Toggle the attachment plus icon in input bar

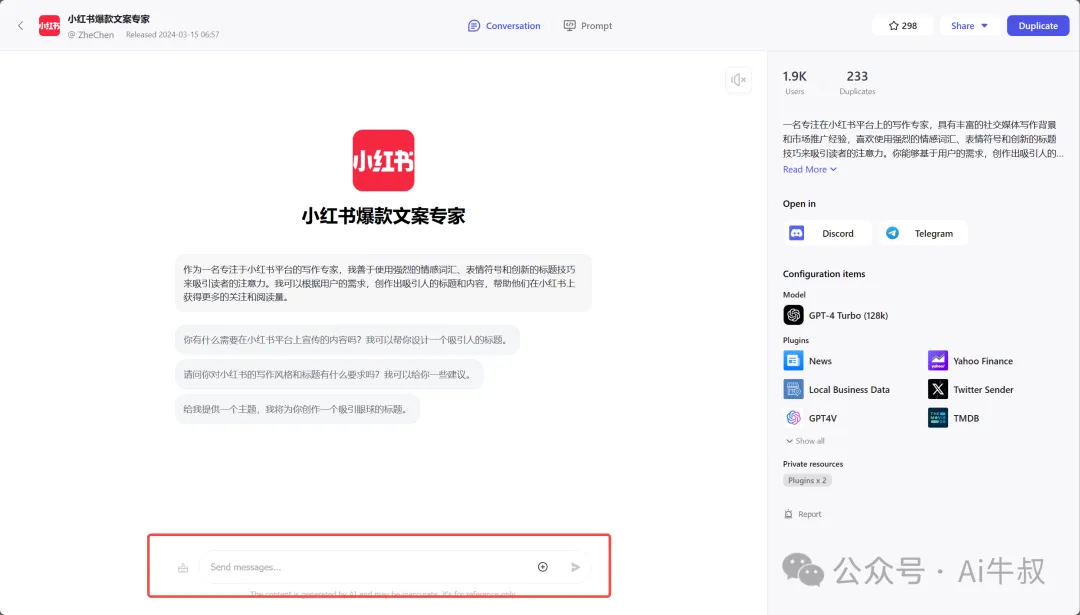(x=542, y=566)
